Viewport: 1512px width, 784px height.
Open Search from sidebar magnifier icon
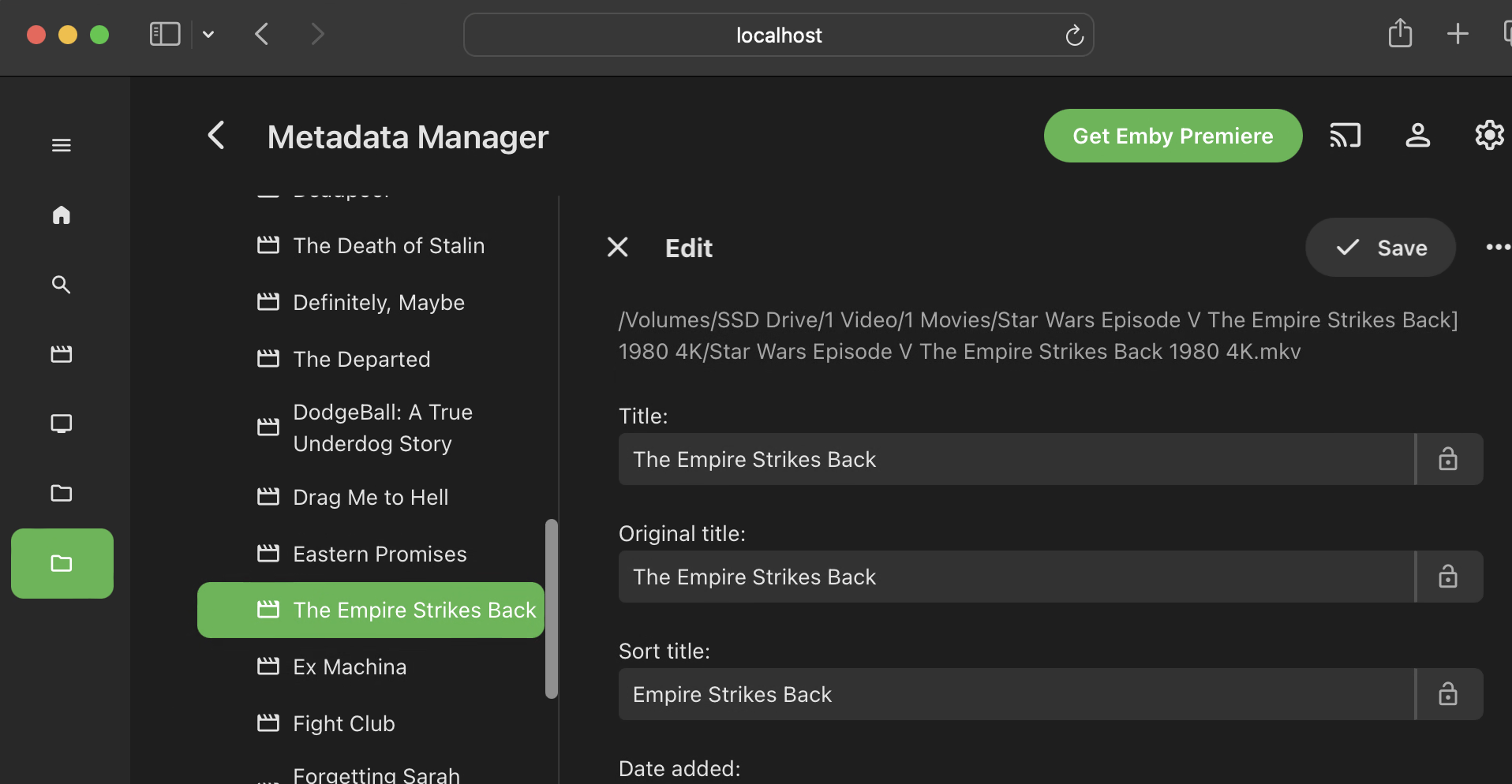(62, 284)
